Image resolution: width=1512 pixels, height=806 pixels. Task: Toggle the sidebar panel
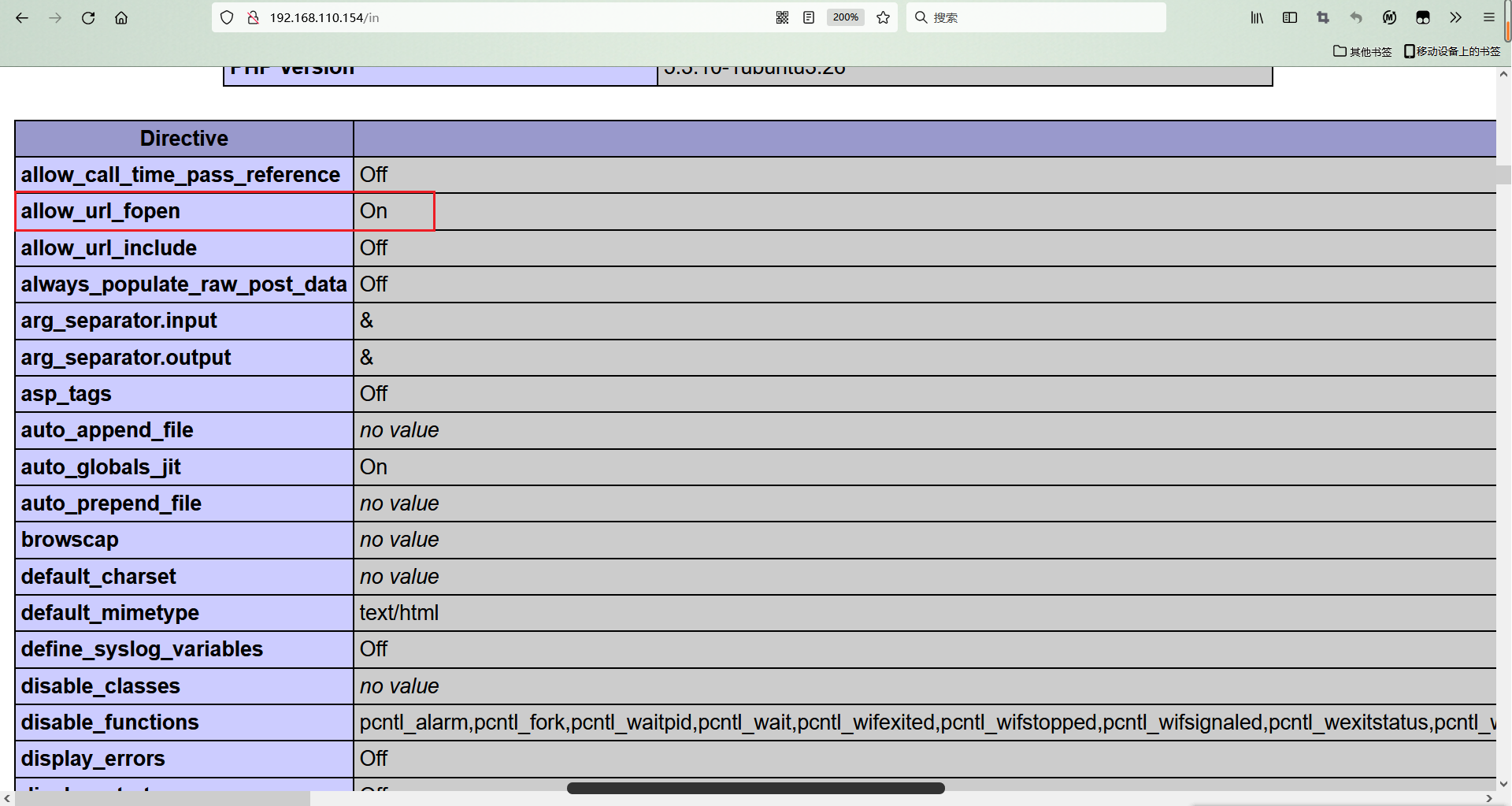[x=1290, y=17]
